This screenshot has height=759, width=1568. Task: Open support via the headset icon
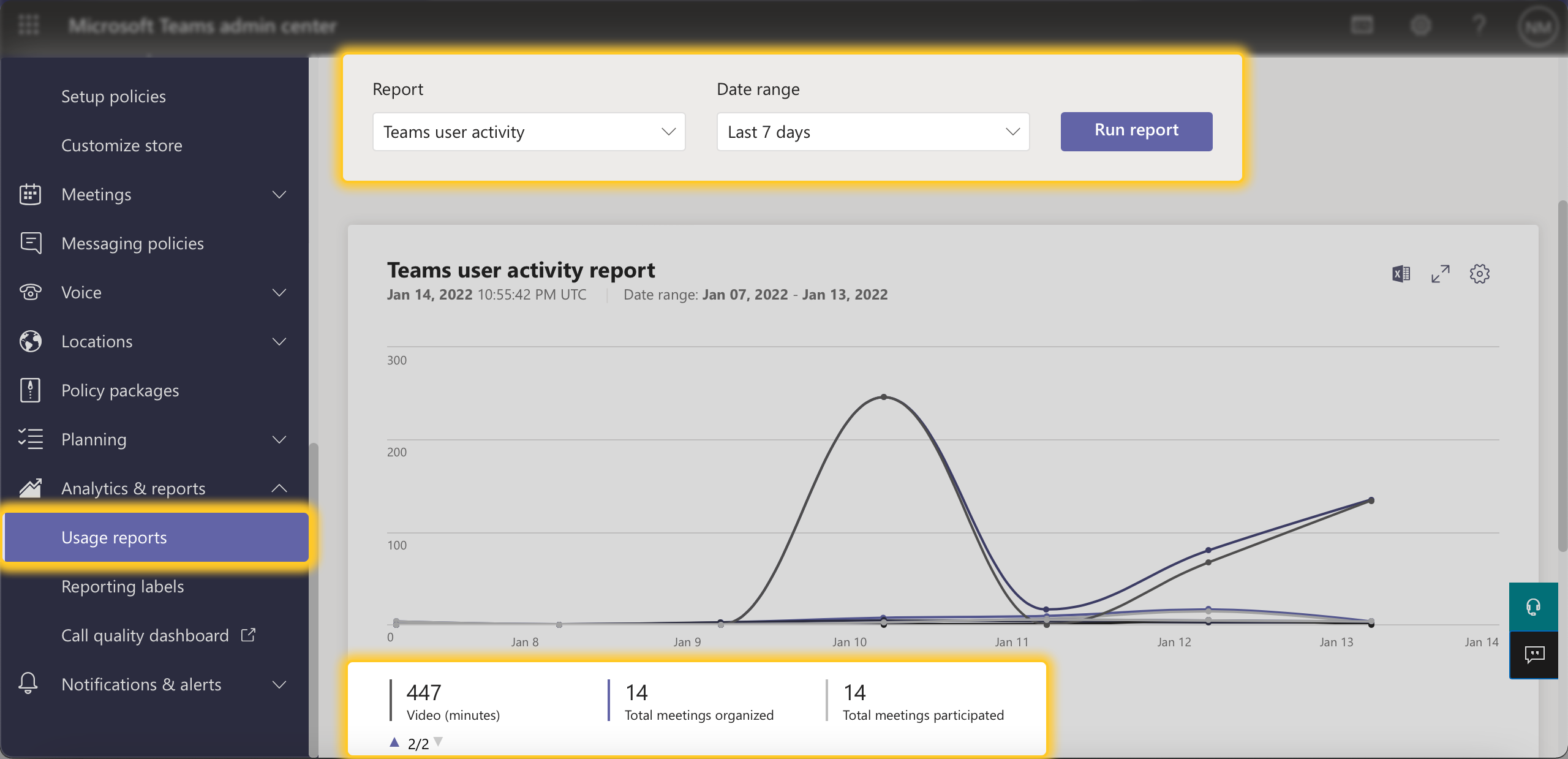coord(1534,606)
